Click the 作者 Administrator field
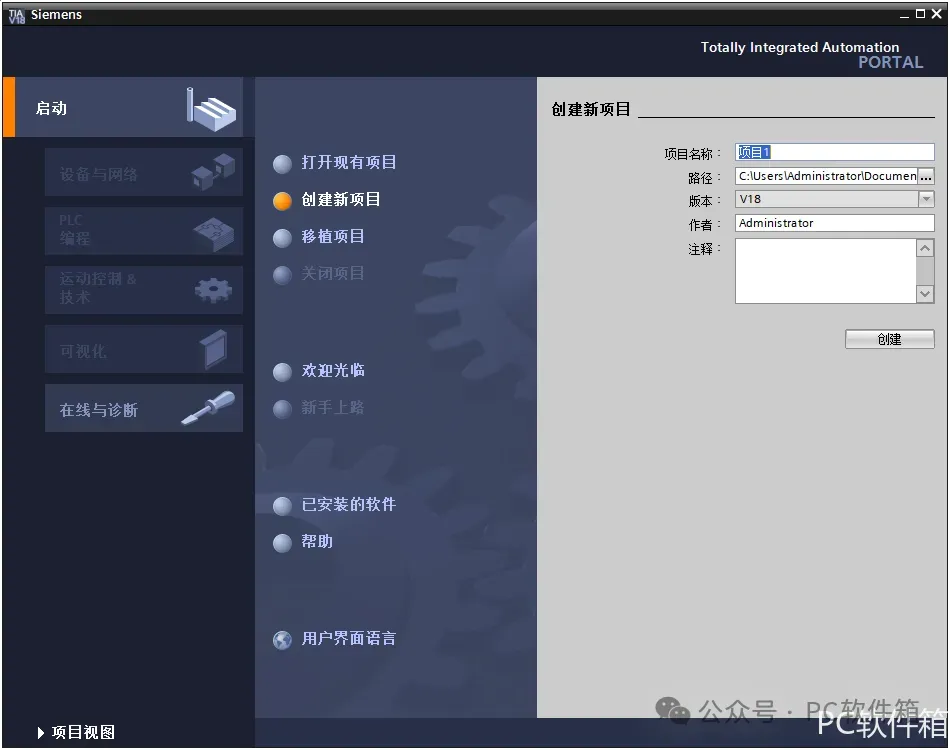Image resolution: width=950 pixels, height=750 pixels. pyautogui.click(x=834, y=223)
